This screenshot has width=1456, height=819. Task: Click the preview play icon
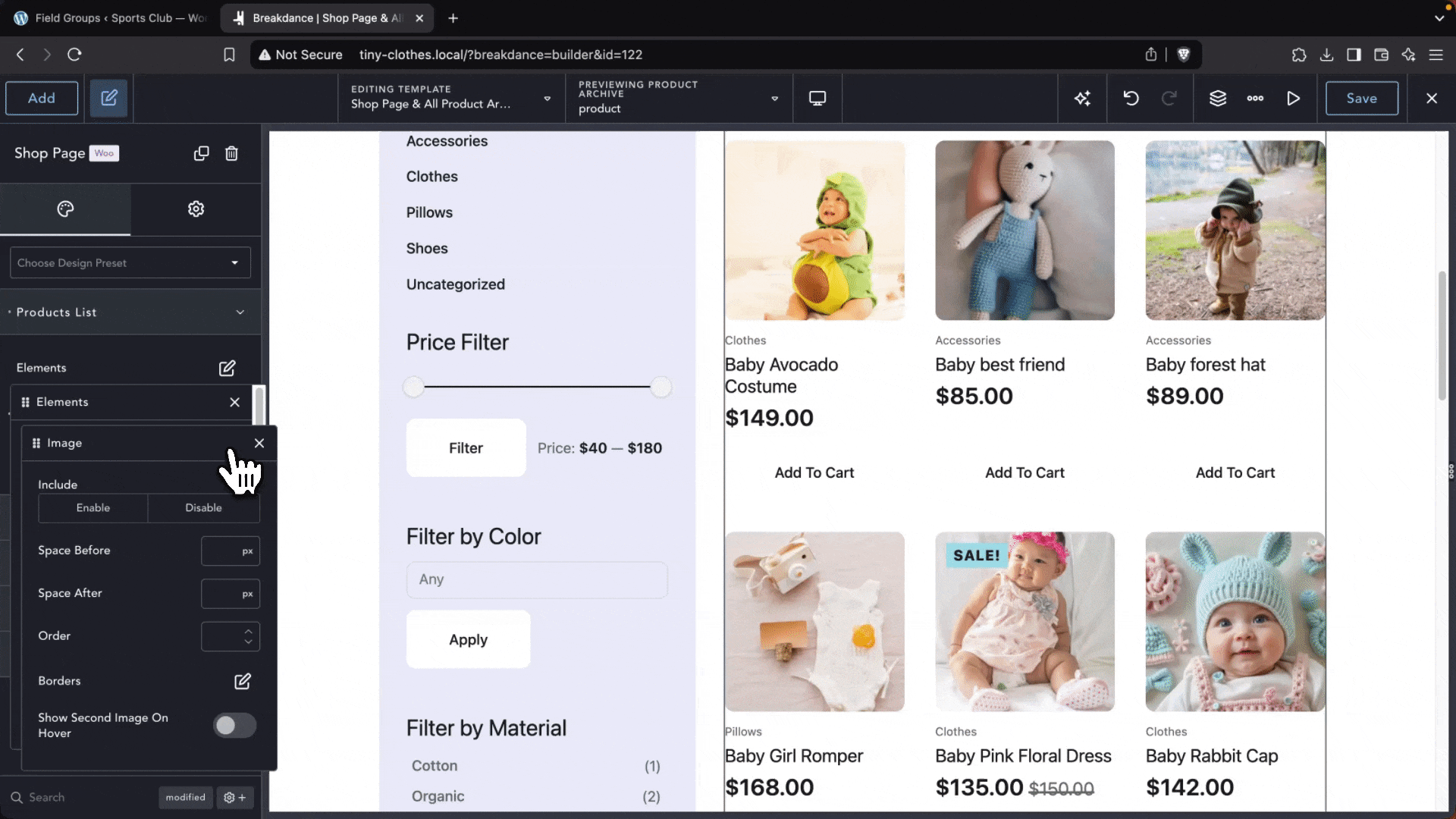(x=1293, y=99)
